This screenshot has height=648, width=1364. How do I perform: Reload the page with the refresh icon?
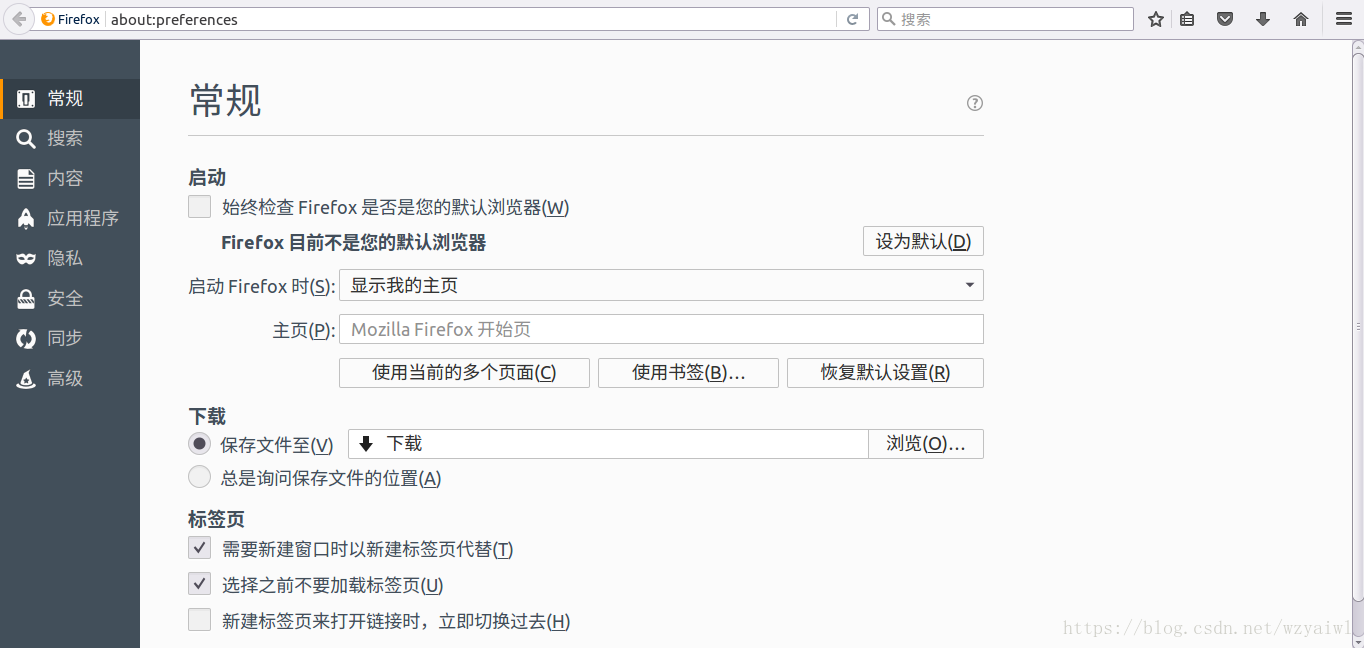(853, 19)
